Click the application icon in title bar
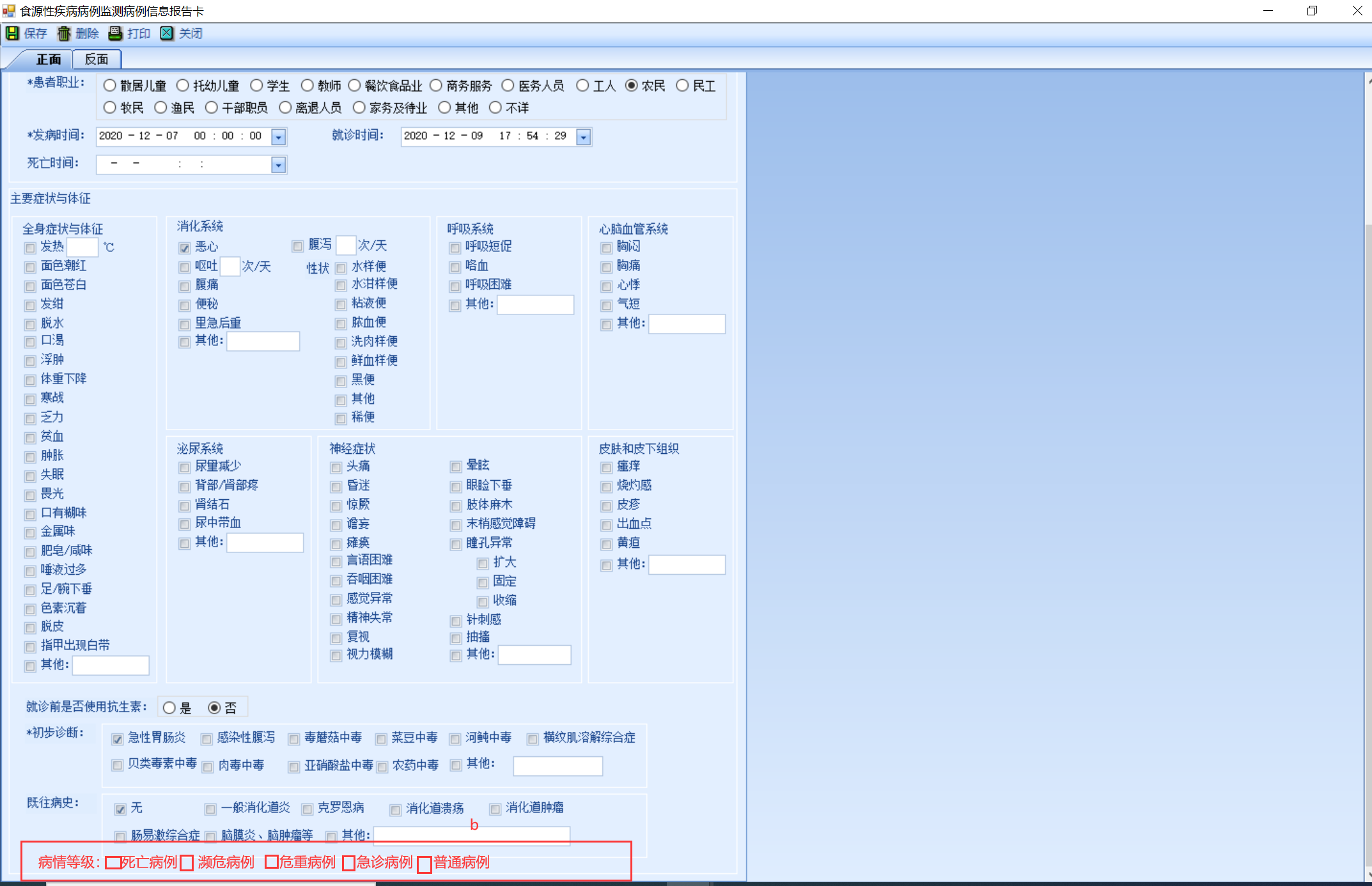The height and width of the screenshot is (886, 1372). pyautogui.click(x=8, y=11)
